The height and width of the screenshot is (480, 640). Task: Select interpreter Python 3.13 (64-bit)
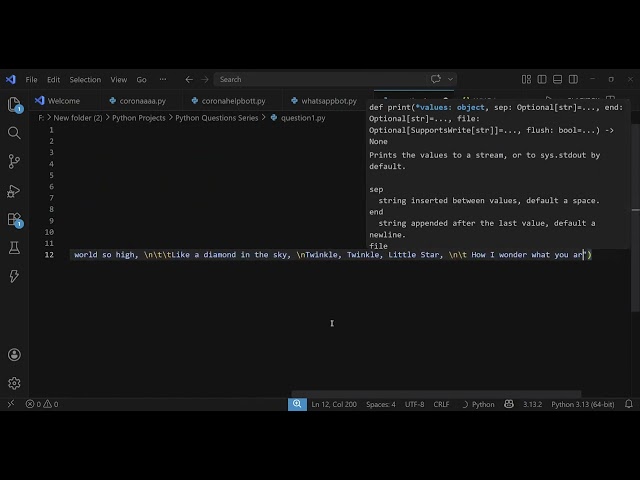click(x=582, y=404)
